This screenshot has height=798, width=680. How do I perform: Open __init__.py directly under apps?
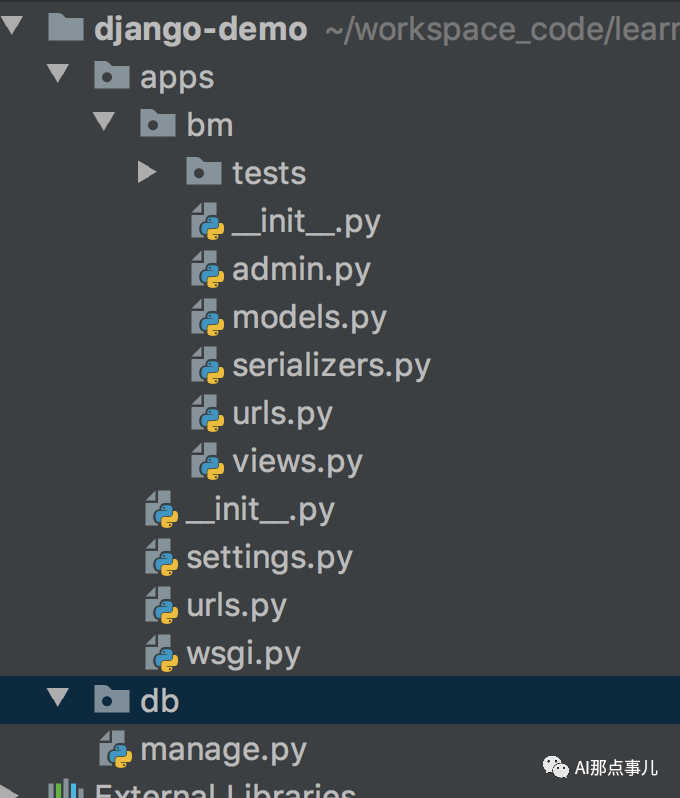[260, 510]
